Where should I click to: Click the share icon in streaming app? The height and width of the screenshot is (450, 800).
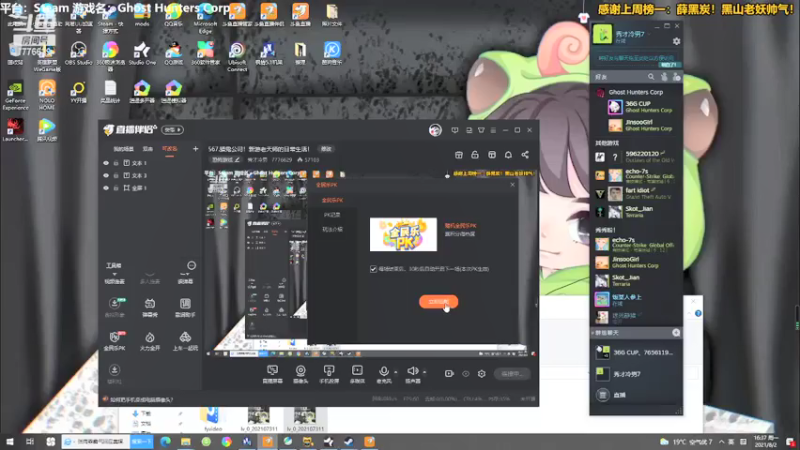(525, 155)
